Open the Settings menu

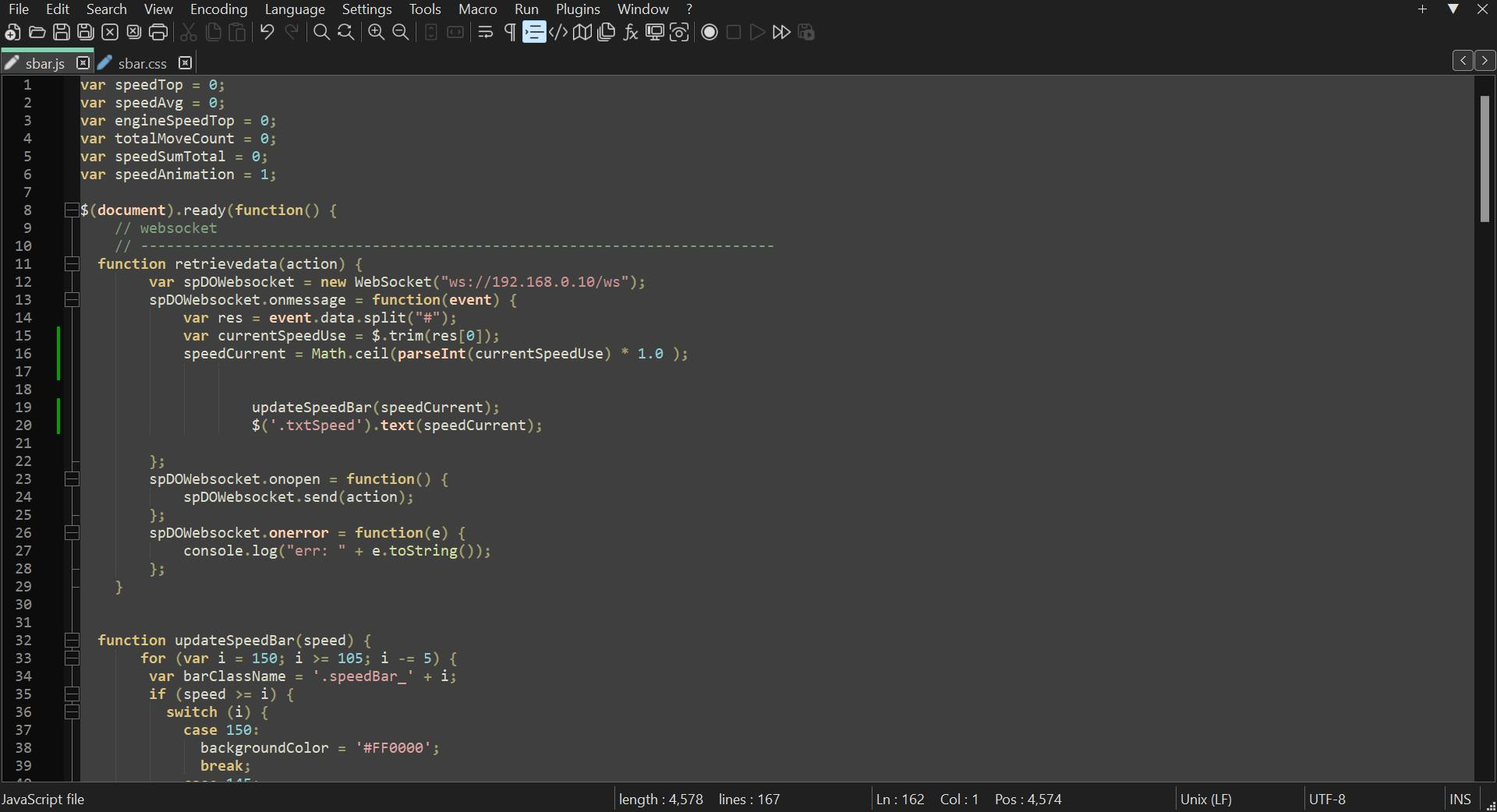point(367,9)
